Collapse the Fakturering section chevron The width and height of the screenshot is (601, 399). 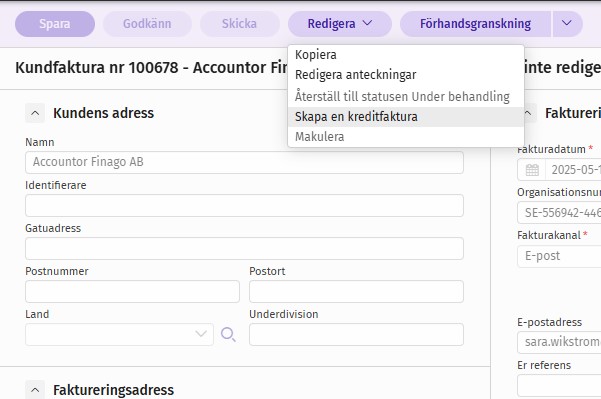click(x=529, y=113)
